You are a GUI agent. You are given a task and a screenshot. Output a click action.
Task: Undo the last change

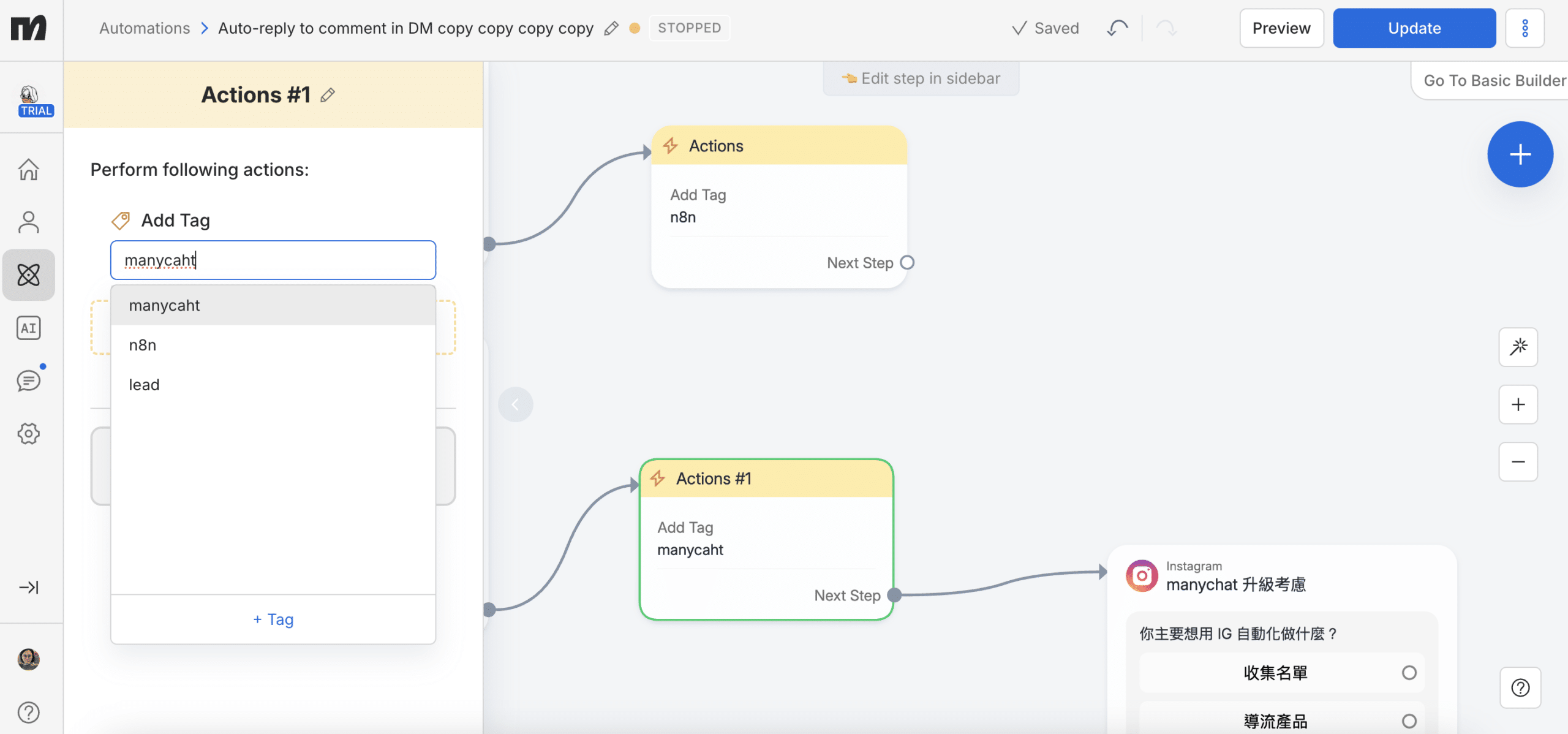1118,28
